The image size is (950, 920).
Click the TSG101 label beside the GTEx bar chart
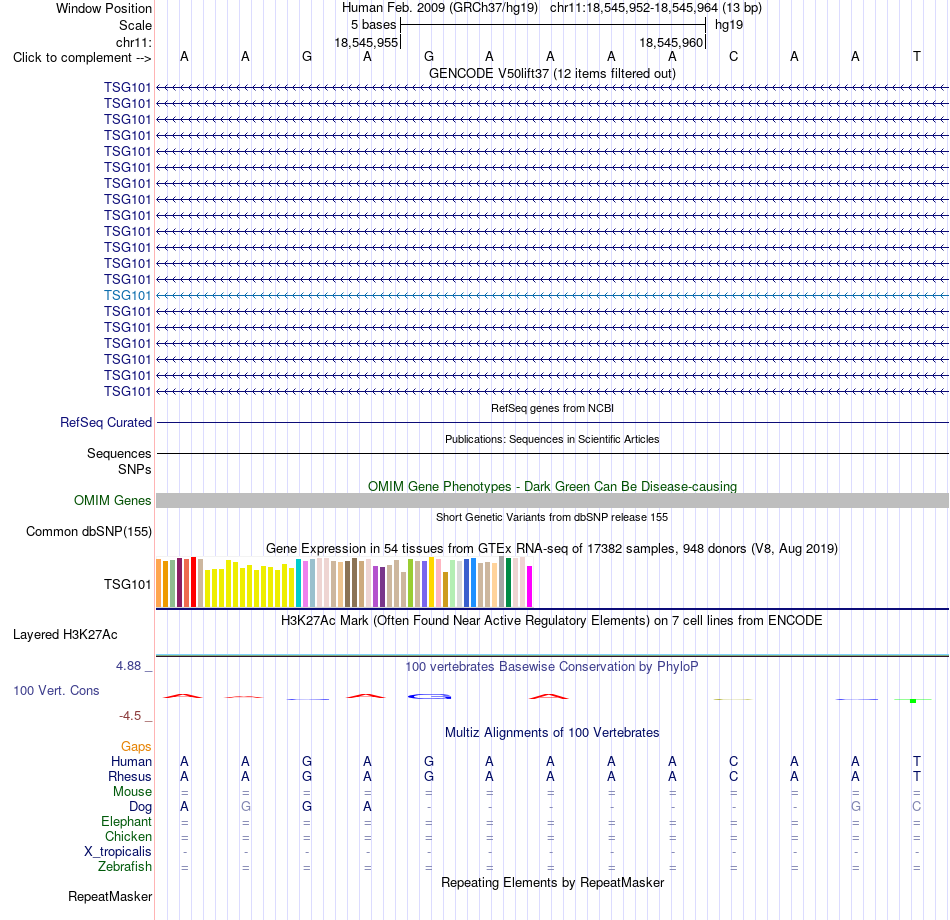tap(127, 584)
